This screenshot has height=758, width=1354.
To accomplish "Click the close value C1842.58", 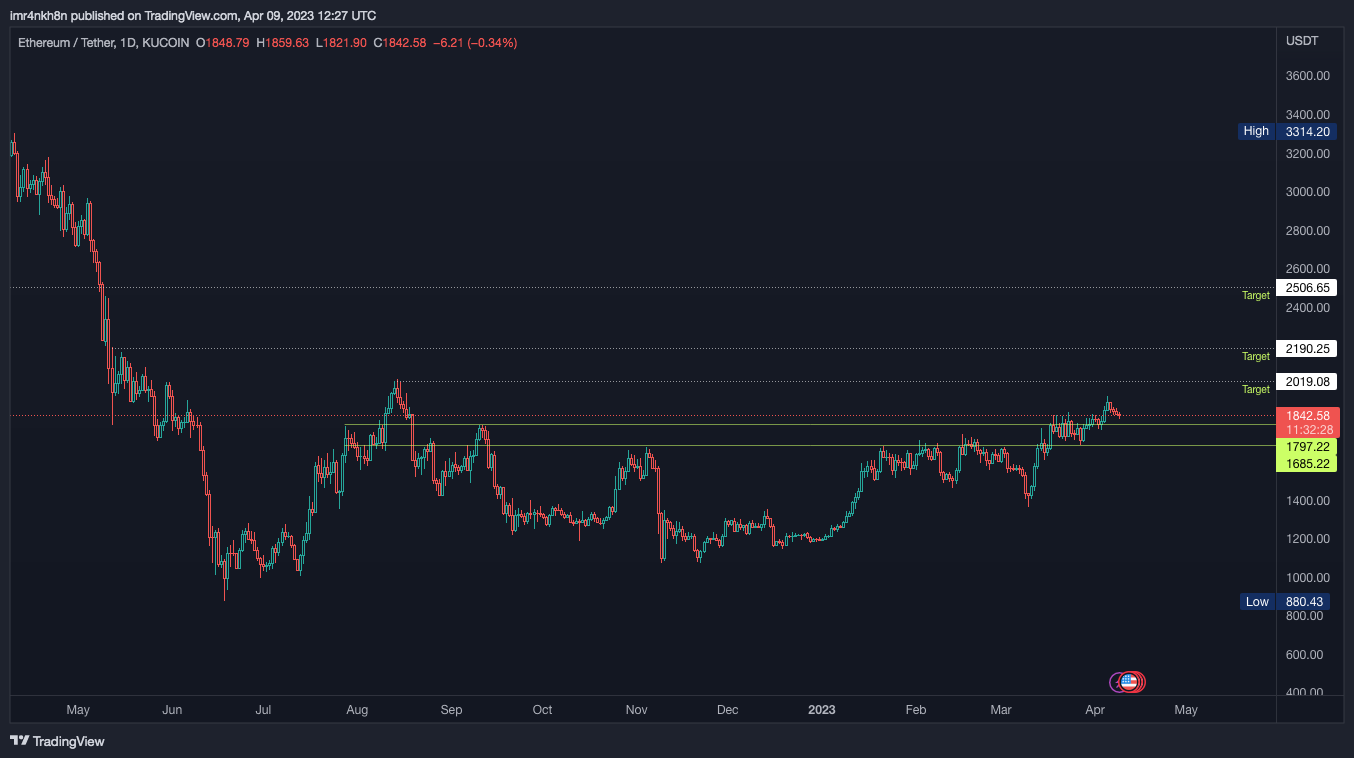I will click(400, 43).
